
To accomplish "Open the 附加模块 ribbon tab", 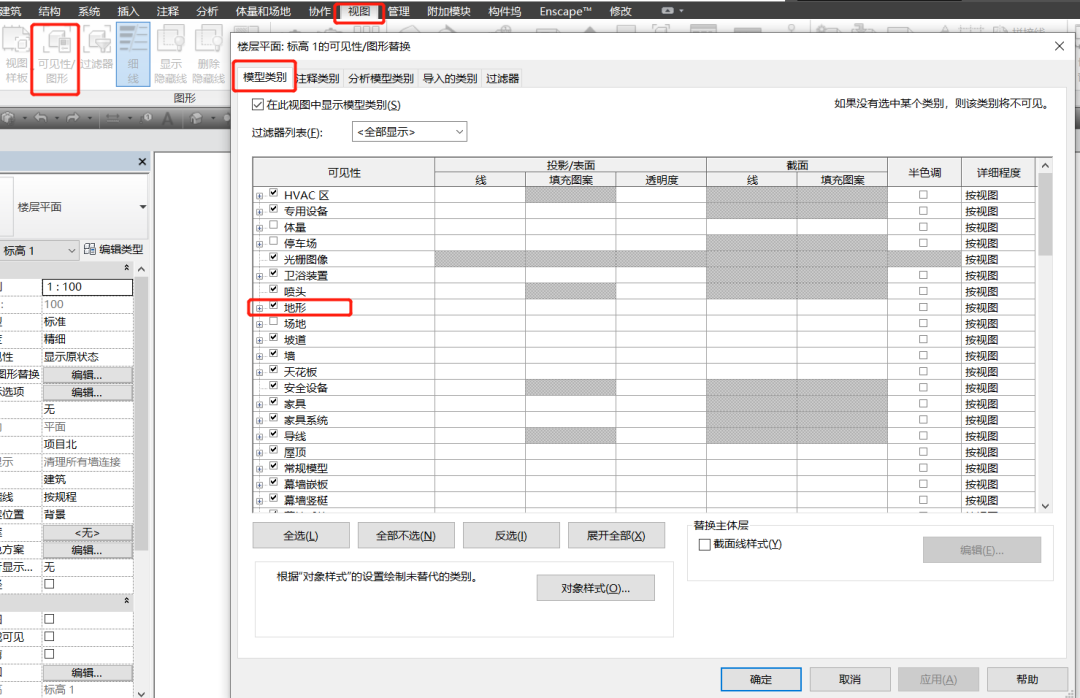I will (x=448, y=11).
